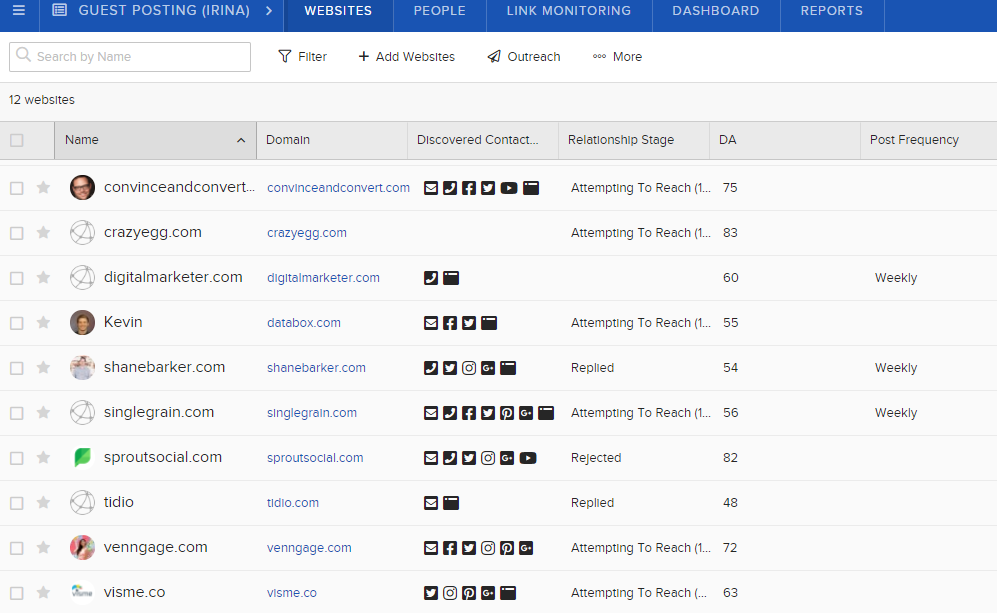Click the project list icon beside Guest Posting

tap(59, 10)
